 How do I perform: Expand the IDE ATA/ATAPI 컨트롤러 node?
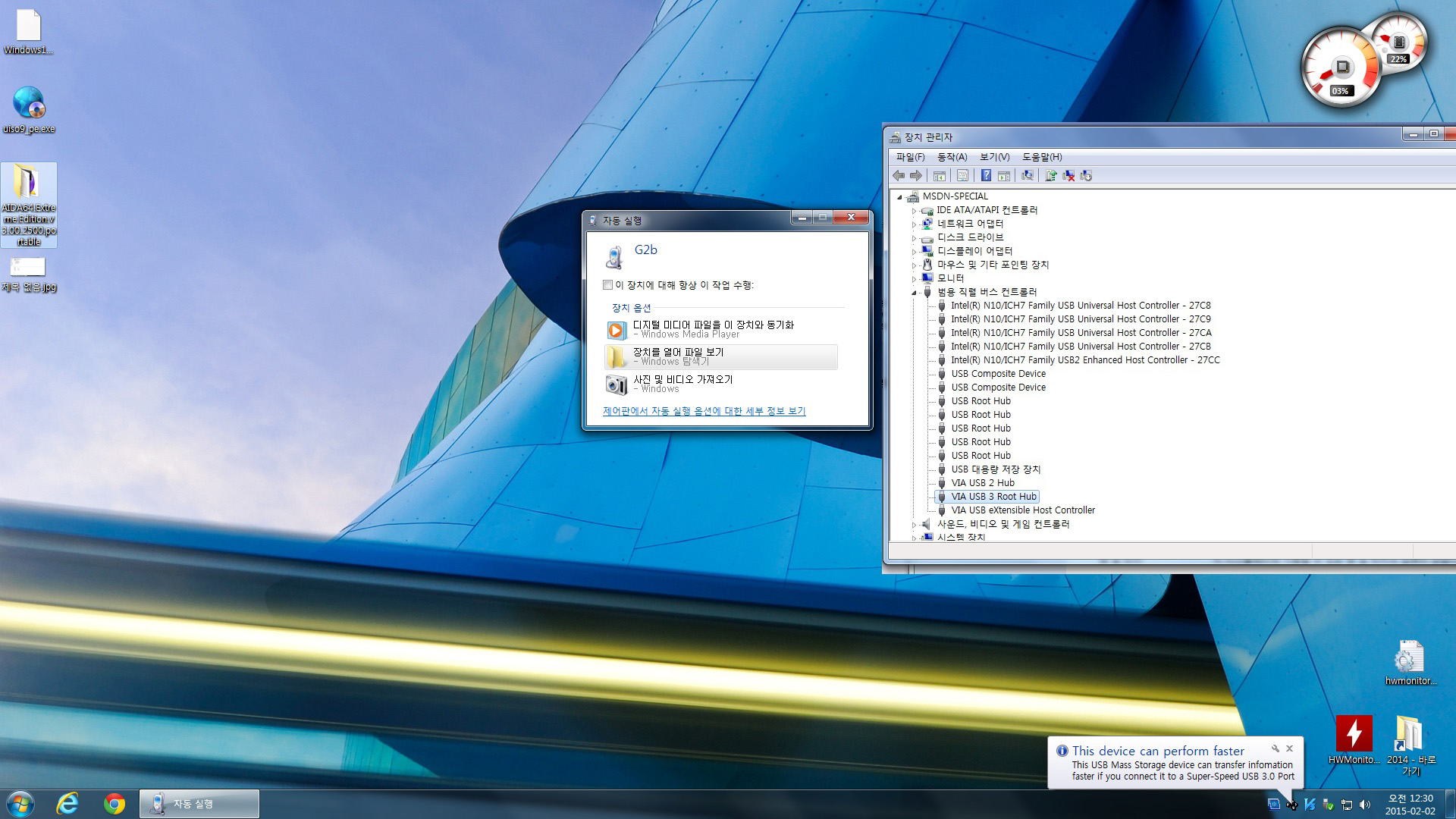pyautogui.click(x=914, y=211)
